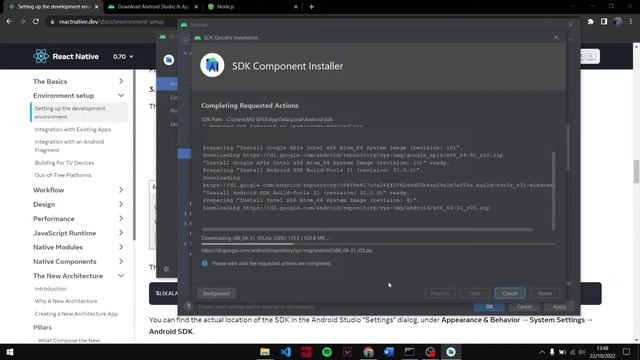Click the Android Studio logo in SDK installer

[x=212, y=65]
